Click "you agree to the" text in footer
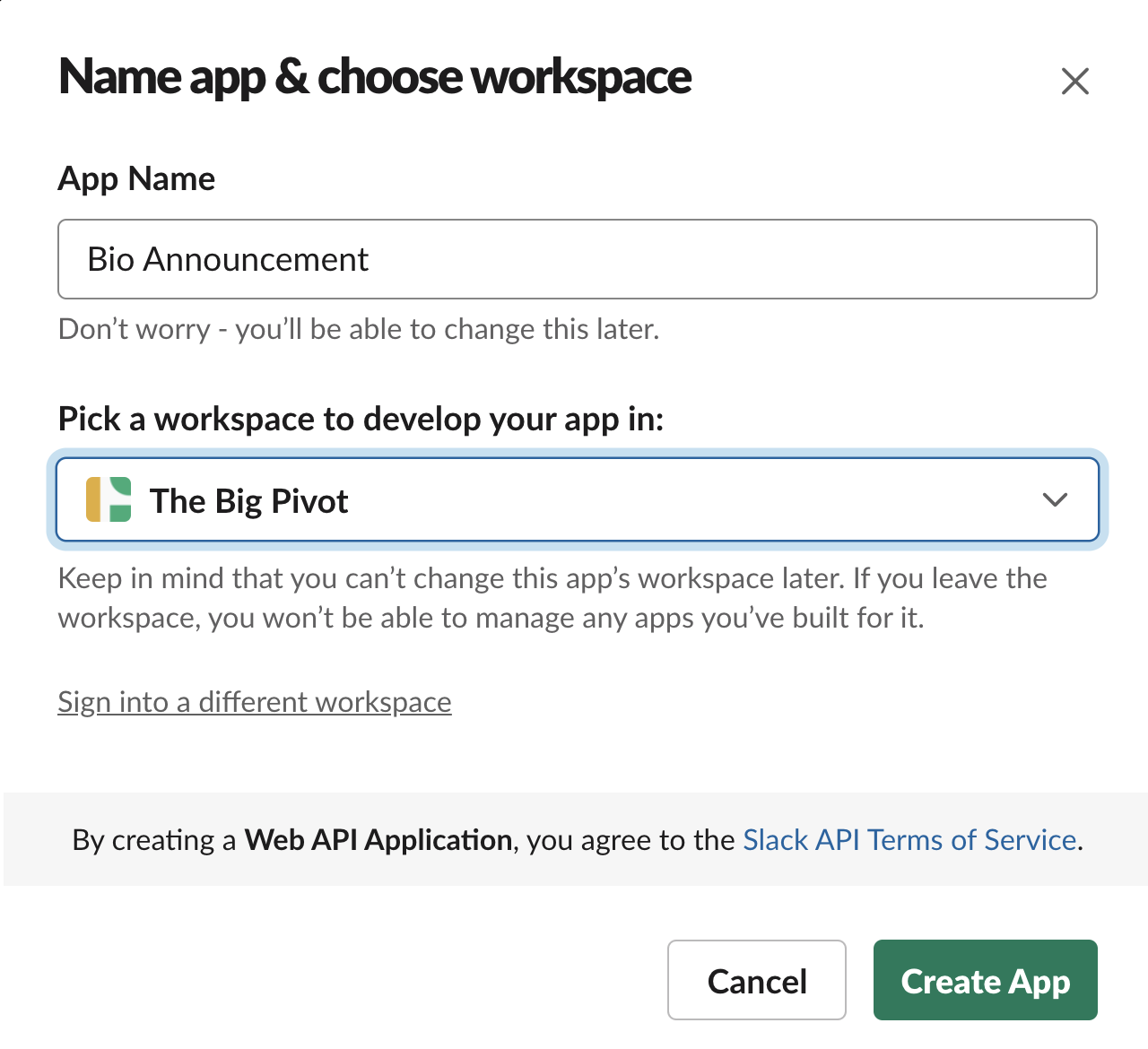The image size is (1148, 1049). tap(631, 840)
